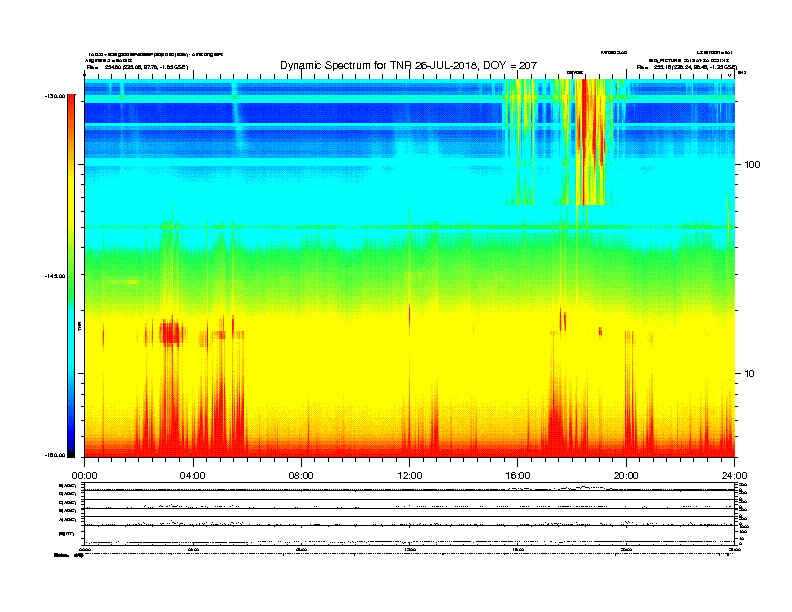Click the 20:00 time axis label

pyautogui.click(x=626, y=475)
